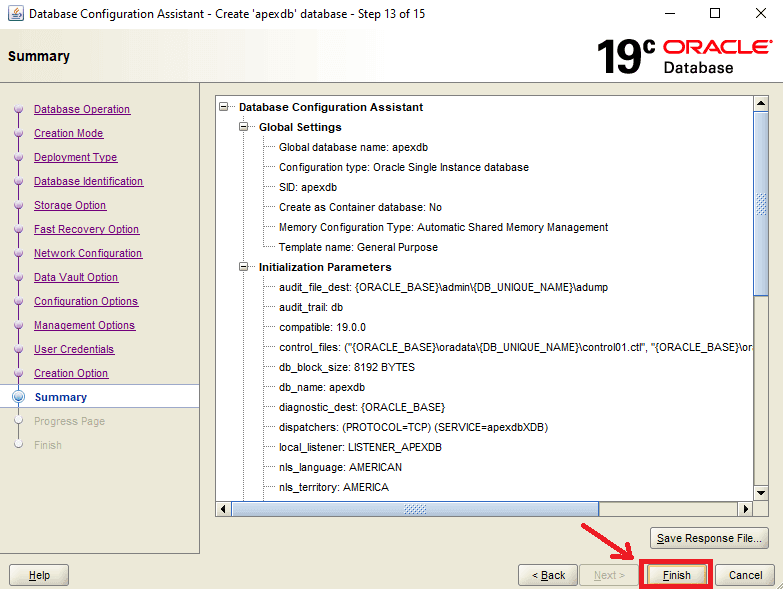Go to User Credentials step
The width and height of the screenshot is (783, 589).
pyautogui.click(x=74, y=349)
